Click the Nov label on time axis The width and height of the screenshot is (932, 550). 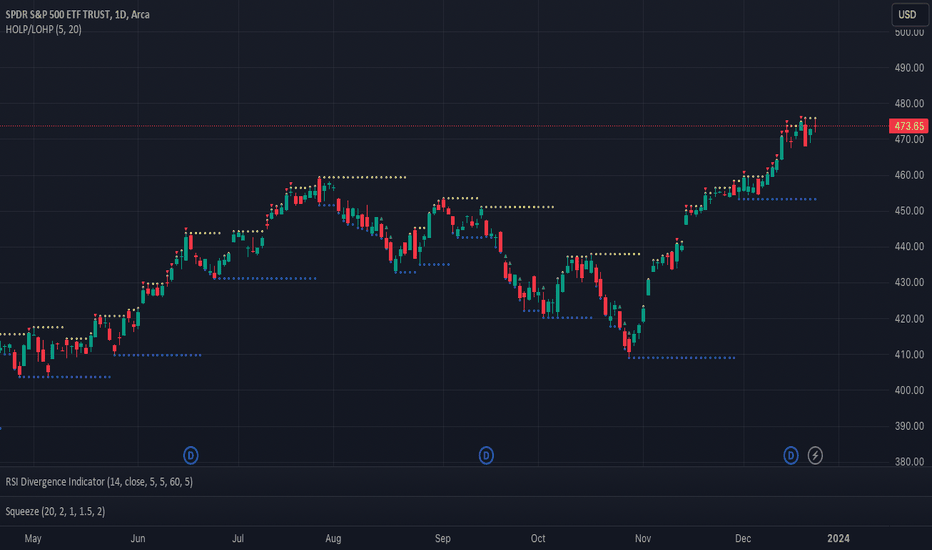tap(643, 539)
